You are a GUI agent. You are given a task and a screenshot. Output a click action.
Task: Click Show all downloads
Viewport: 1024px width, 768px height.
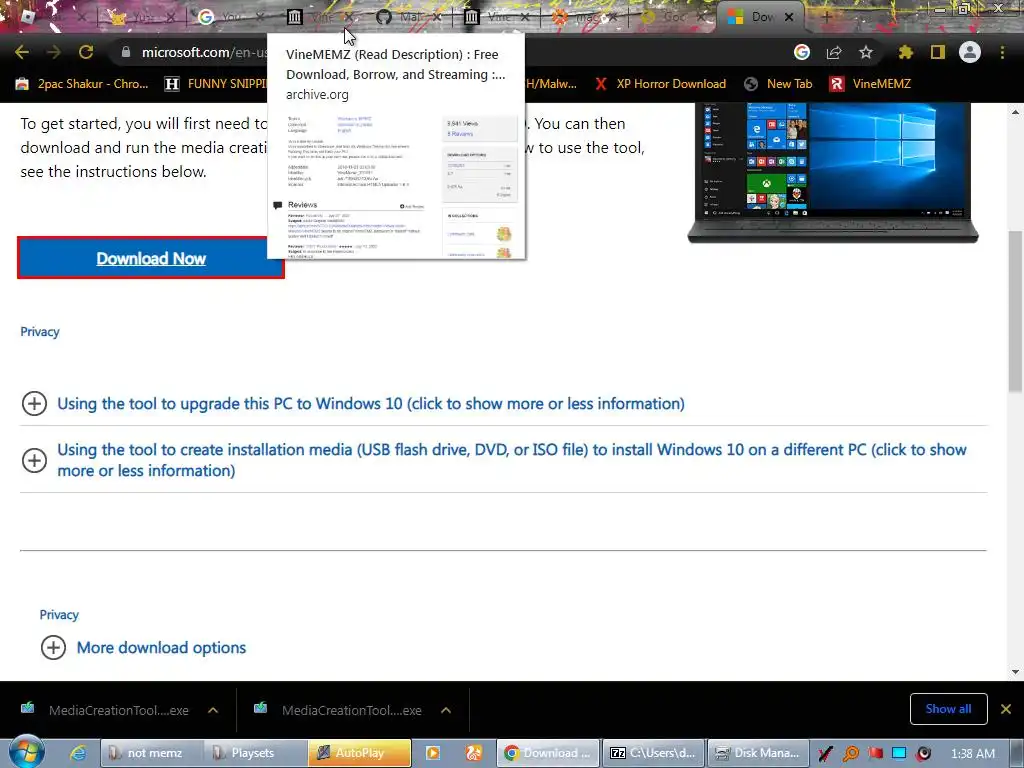coord(948,709)
